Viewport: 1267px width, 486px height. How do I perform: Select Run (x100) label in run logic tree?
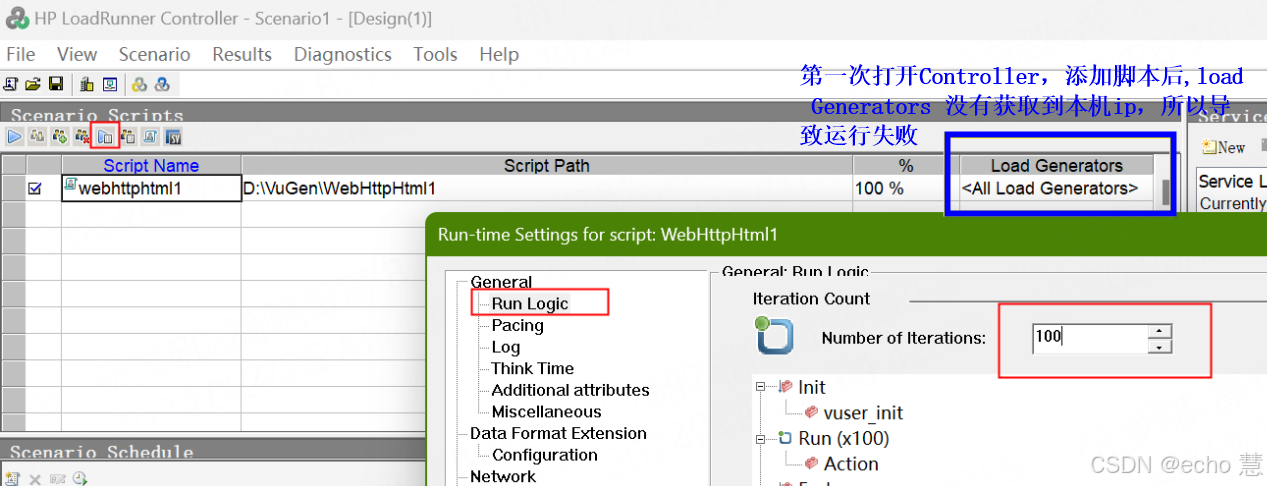click(x=843, y=438)
